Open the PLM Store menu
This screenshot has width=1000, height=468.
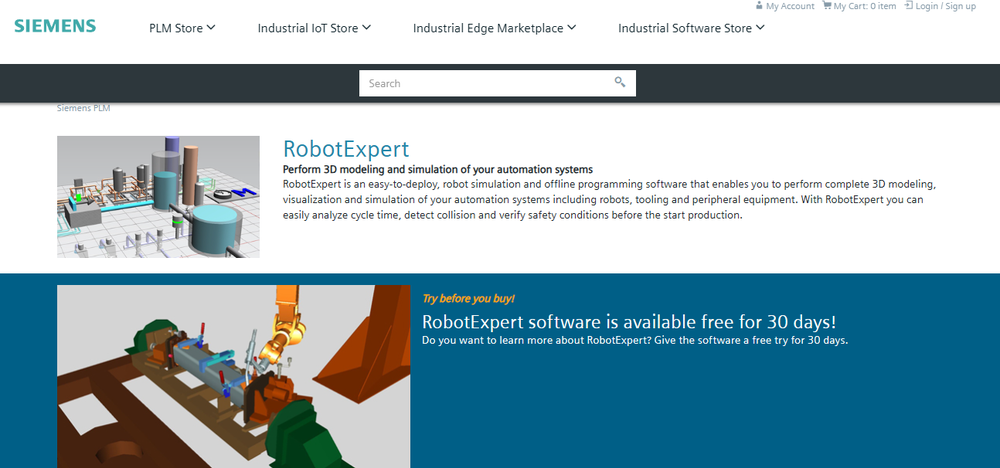(x=182, y=28)
